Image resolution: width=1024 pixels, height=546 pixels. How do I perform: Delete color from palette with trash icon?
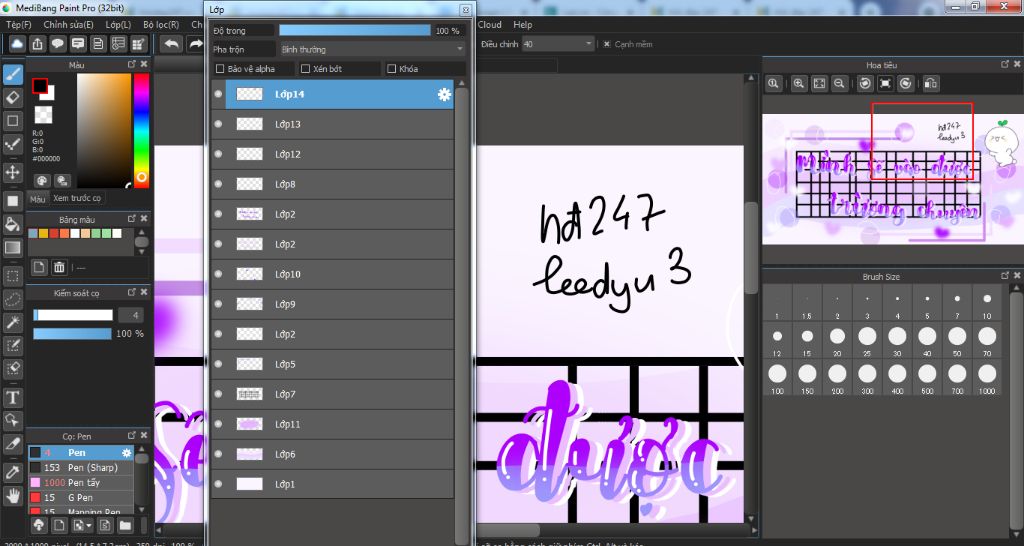(x=59, y=267)
